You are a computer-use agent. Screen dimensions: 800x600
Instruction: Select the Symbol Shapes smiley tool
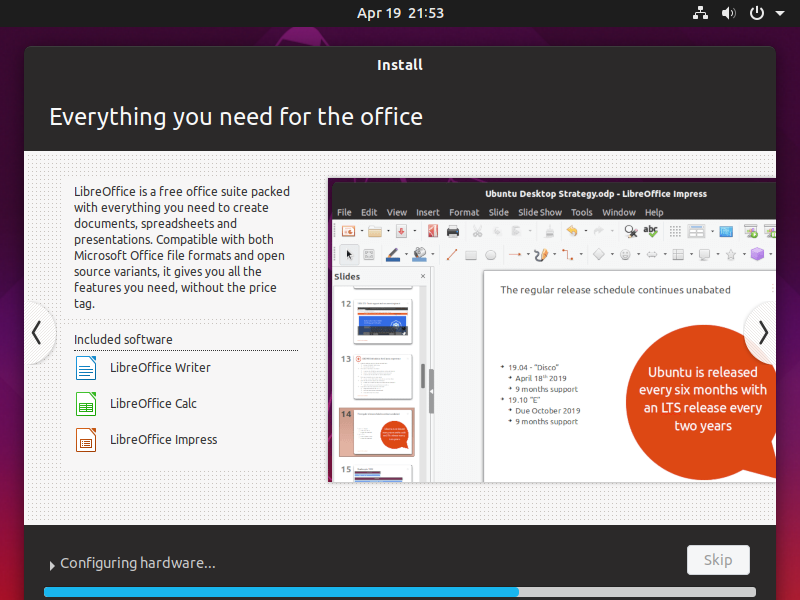pyautogui.click(x=625, y=254)
